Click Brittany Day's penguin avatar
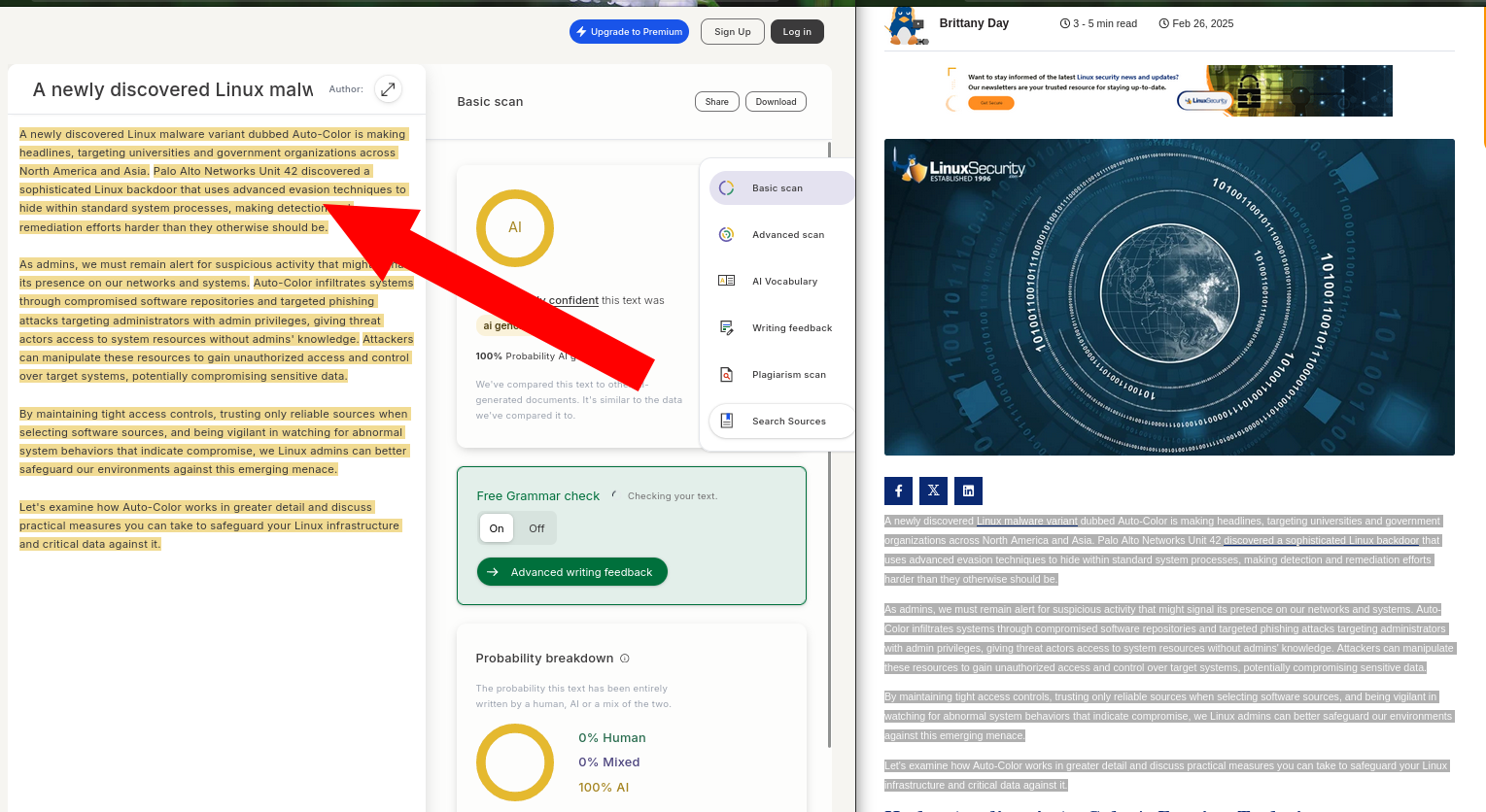The image size is (1486, 812). click(x=906, y=25)
